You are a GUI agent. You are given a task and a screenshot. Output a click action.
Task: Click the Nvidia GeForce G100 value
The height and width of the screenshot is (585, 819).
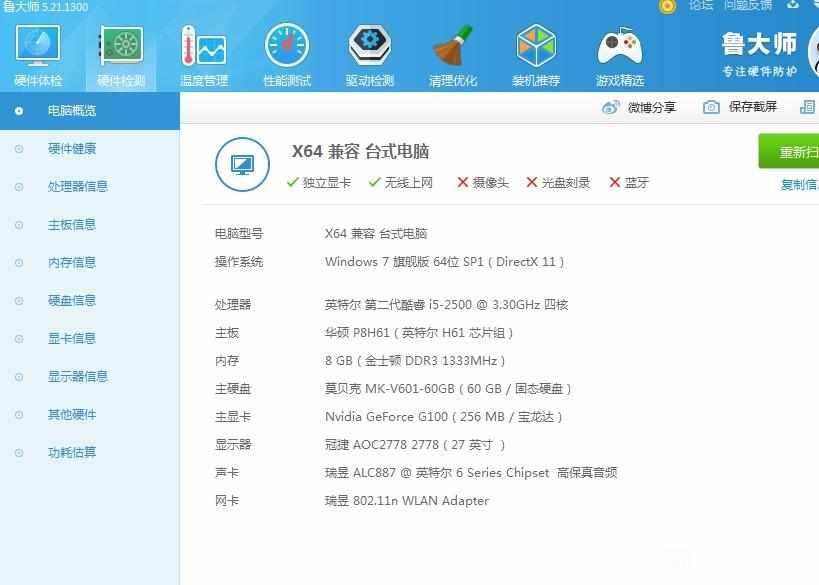pos(443,417)
